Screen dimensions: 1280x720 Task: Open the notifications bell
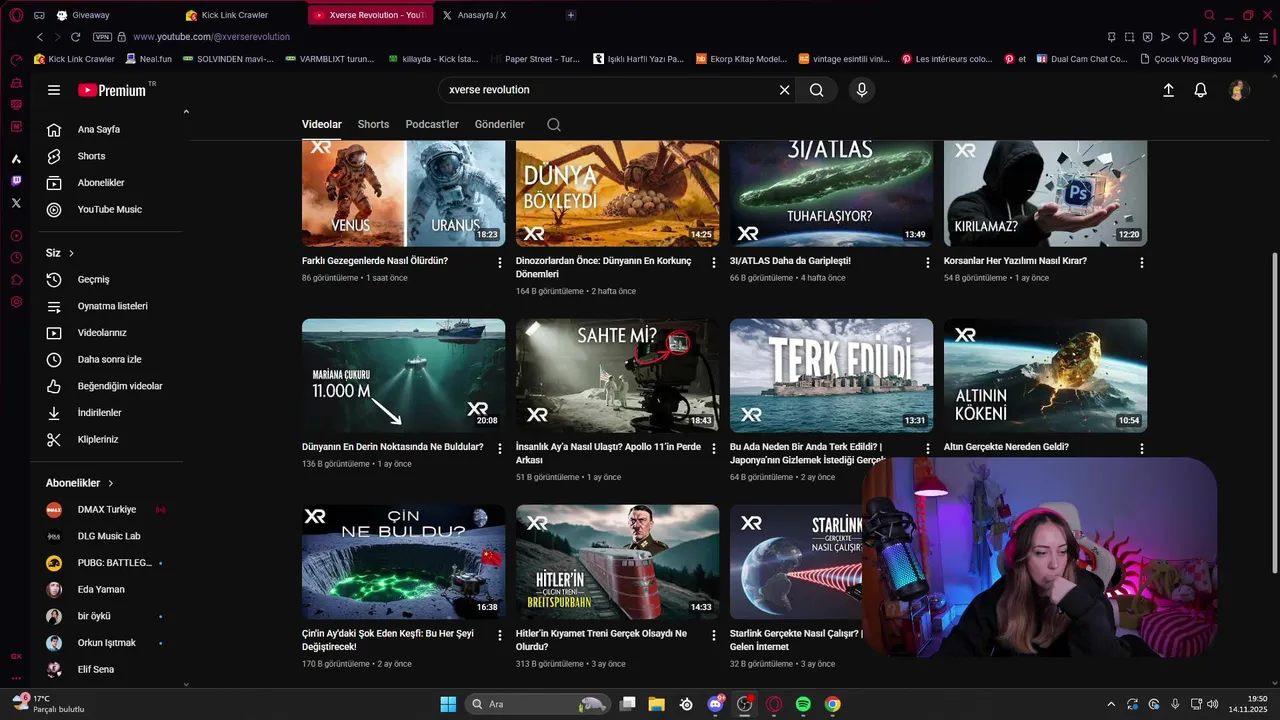pyautogui.click(x=1201, y=90)
